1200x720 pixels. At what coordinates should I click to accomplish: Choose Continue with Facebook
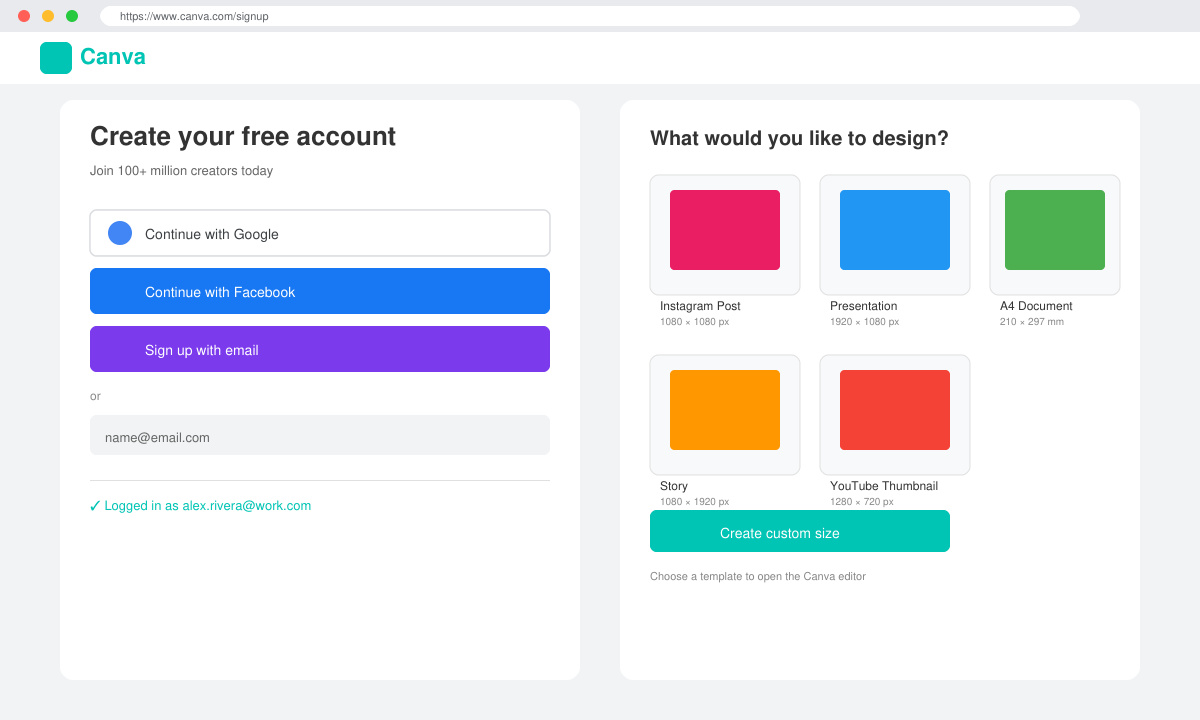pyautogui.click(x=320, y=291)
